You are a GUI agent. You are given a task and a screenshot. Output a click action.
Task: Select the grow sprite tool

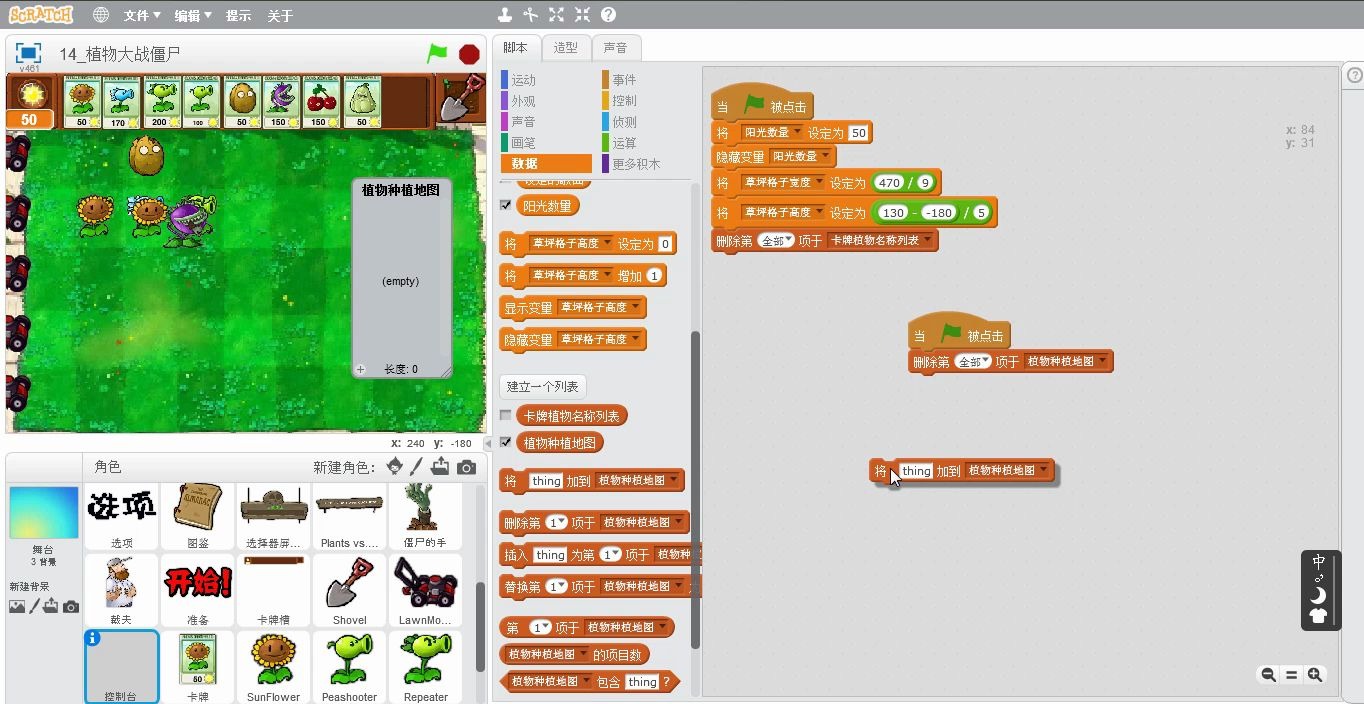pyautogui.click(x=557, y=14)
